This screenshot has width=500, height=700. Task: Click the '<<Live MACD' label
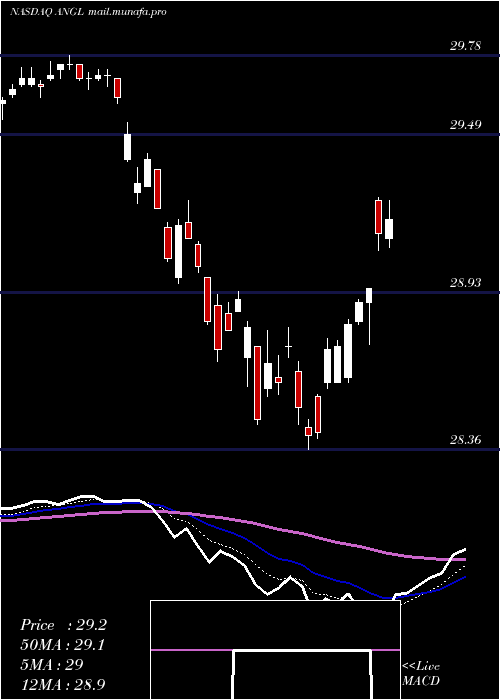pyautogui.click(x=421, y=673)
